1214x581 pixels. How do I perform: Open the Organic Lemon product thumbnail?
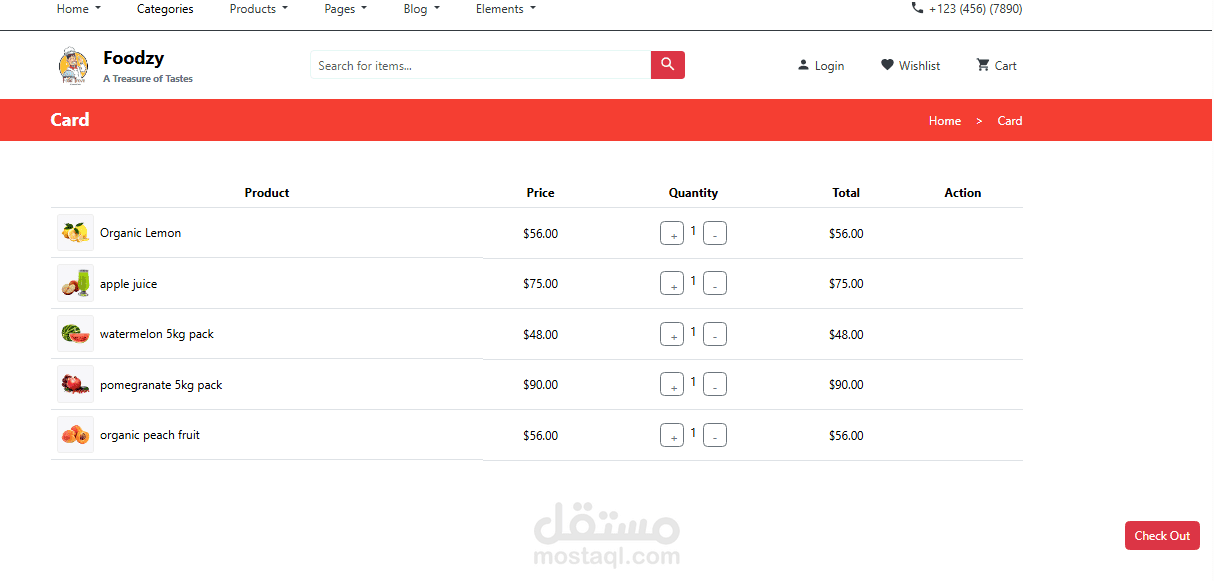(75, 233)
